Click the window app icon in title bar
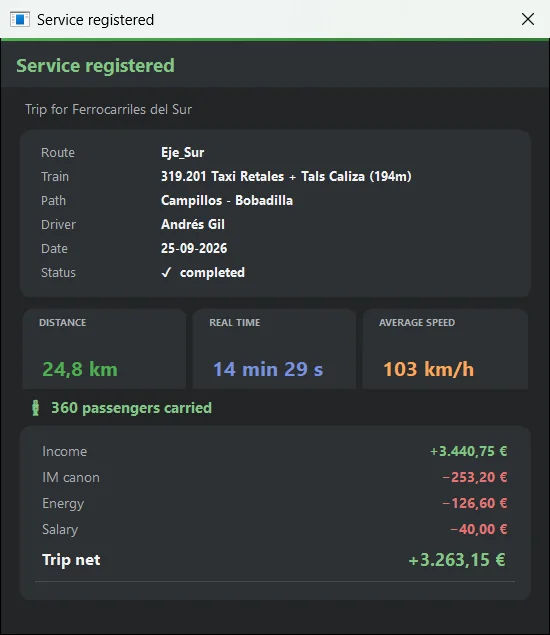The height and width of the screenshot is (635, 550). click(x=20, y=19)
